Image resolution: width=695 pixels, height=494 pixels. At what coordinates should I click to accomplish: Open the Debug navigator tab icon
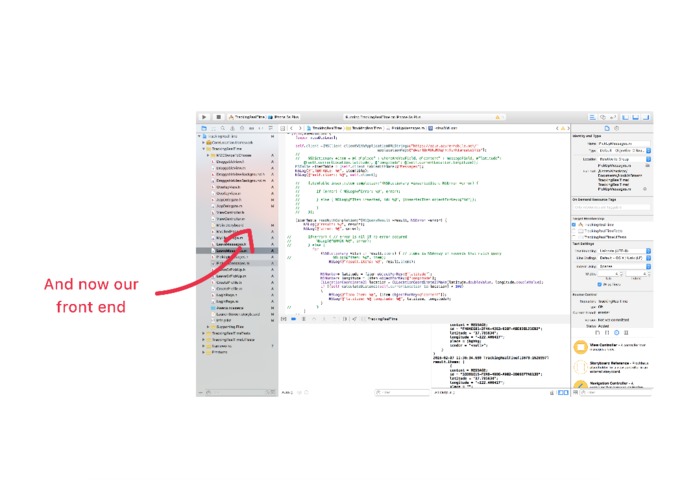coord(251,128)
